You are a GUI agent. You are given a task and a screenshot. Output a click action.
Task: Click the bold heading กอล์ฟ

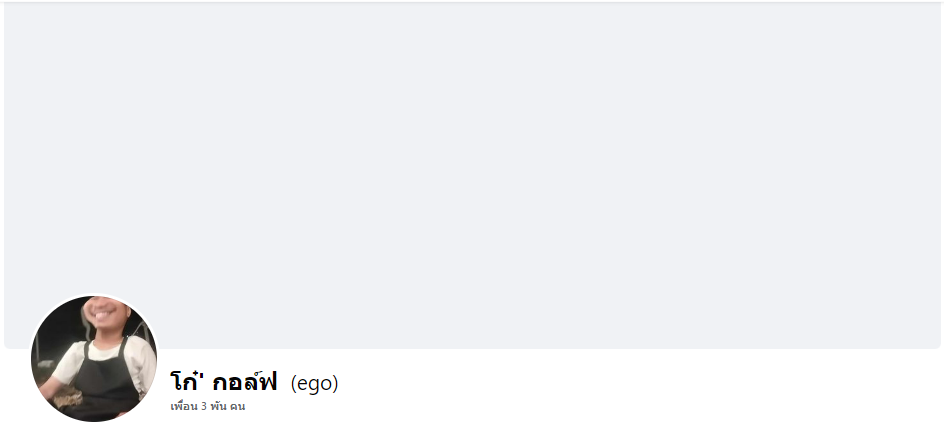(244, 382)
